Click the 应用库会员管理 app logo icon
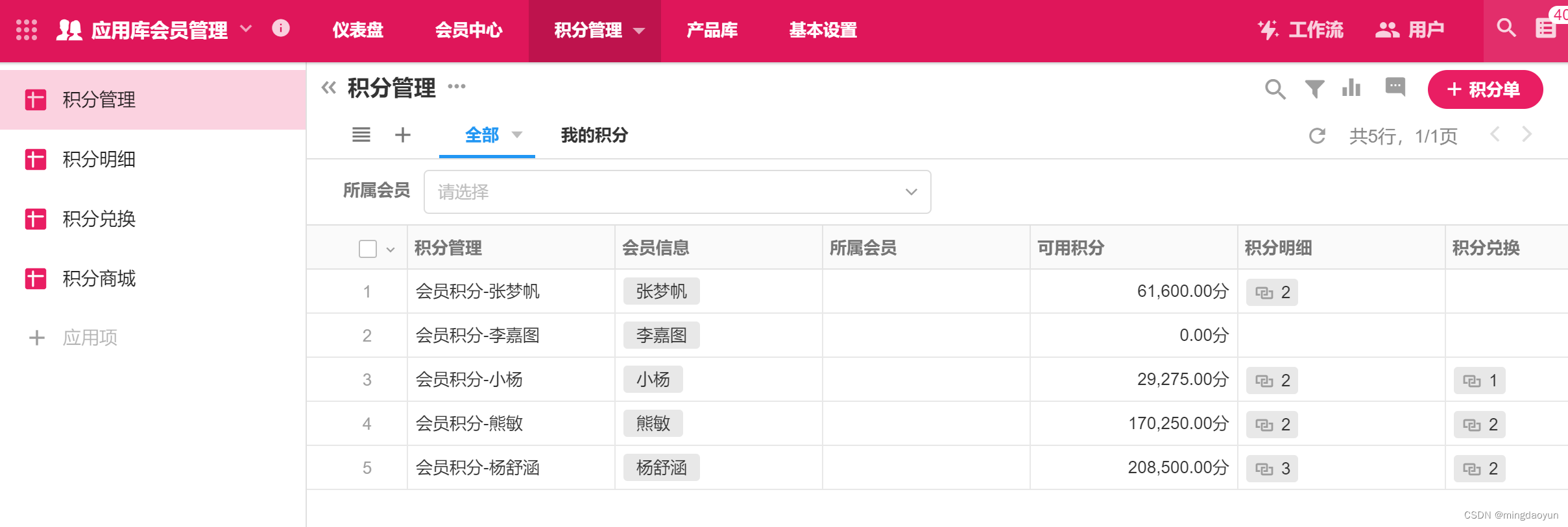This screenshot has height=527, width=1568. point(69,30)
